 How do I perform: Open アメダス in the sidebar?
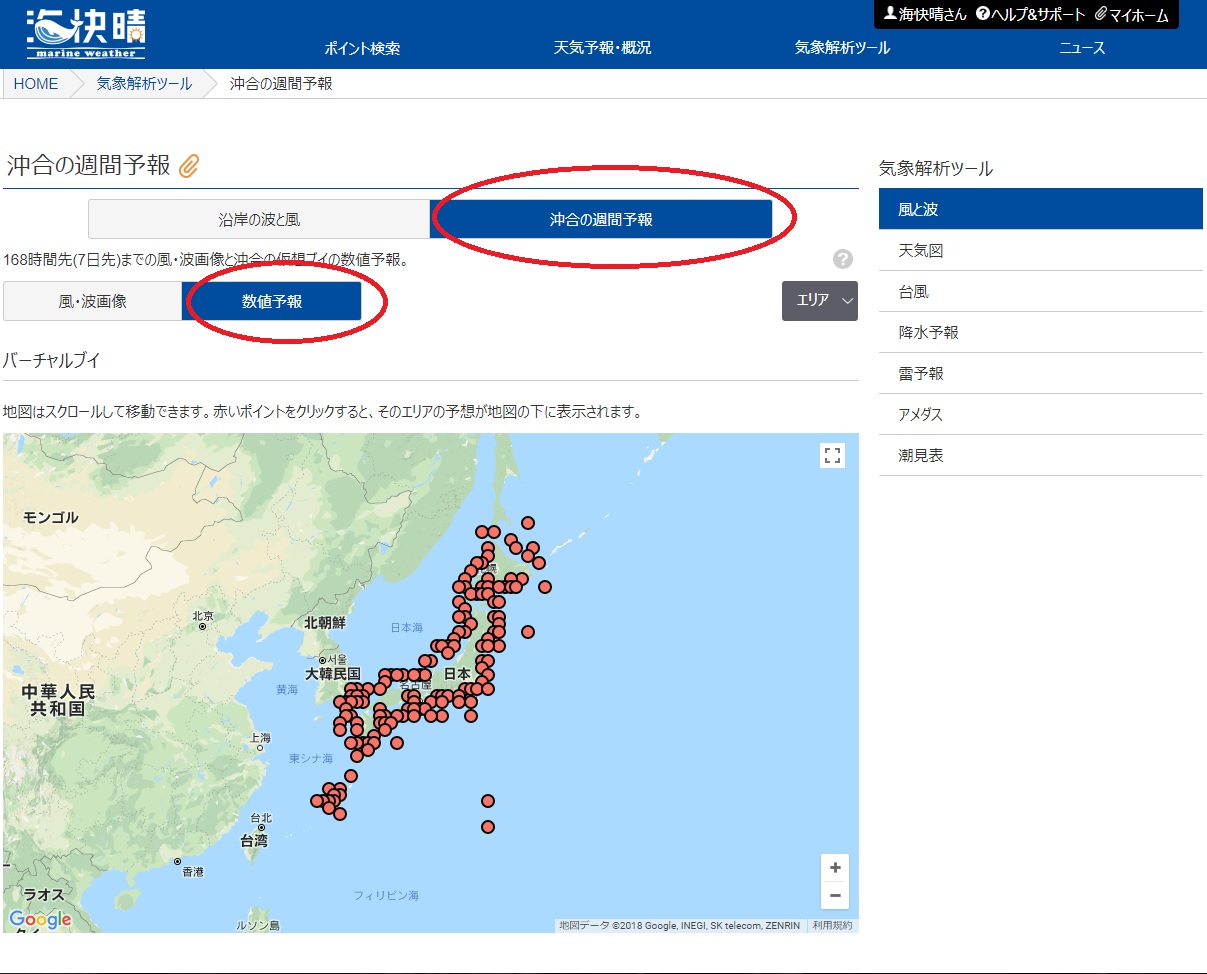1041,415
